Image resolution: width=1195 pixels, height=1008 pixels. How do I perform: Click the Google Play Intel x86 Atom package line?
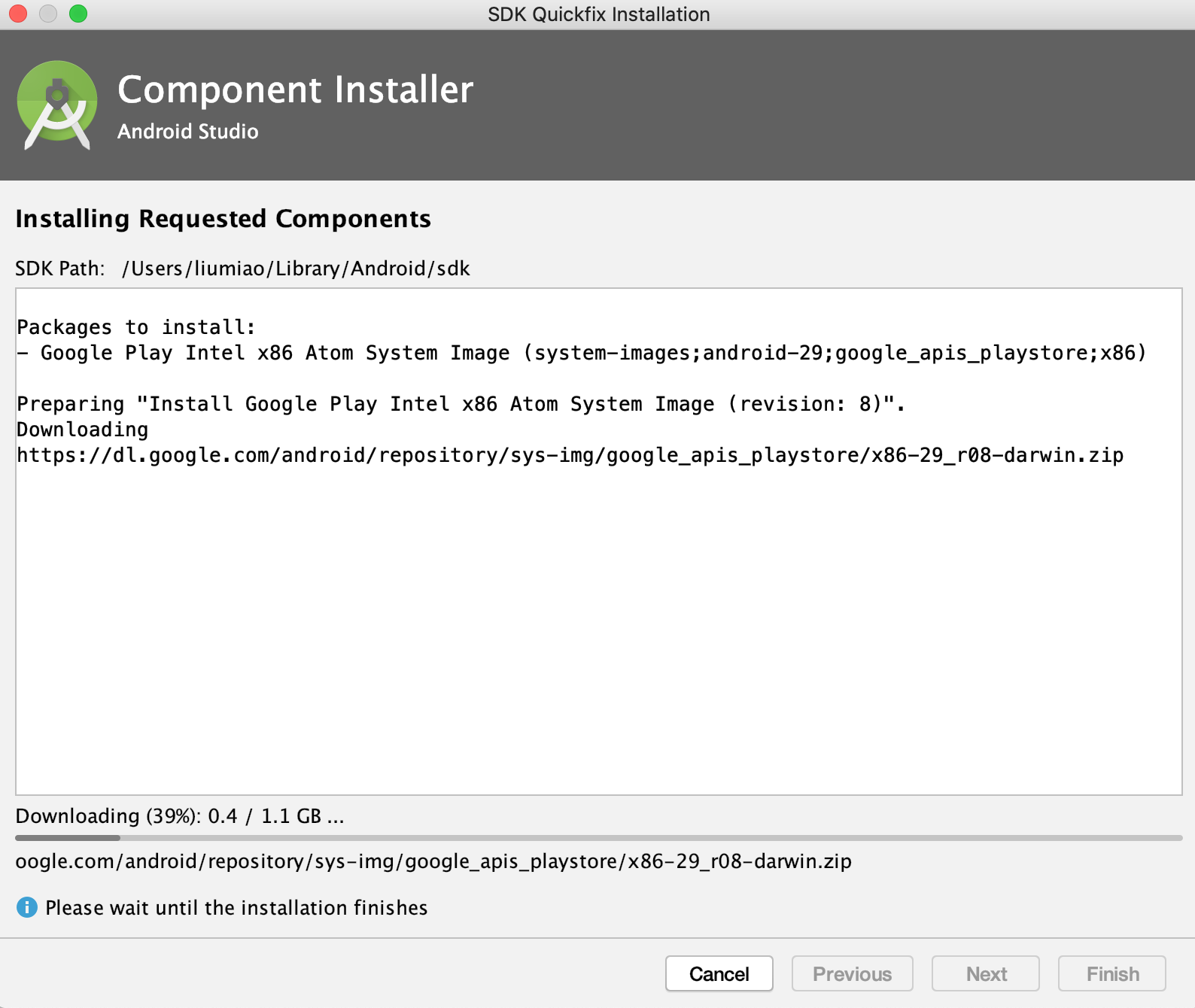[582, 353]
